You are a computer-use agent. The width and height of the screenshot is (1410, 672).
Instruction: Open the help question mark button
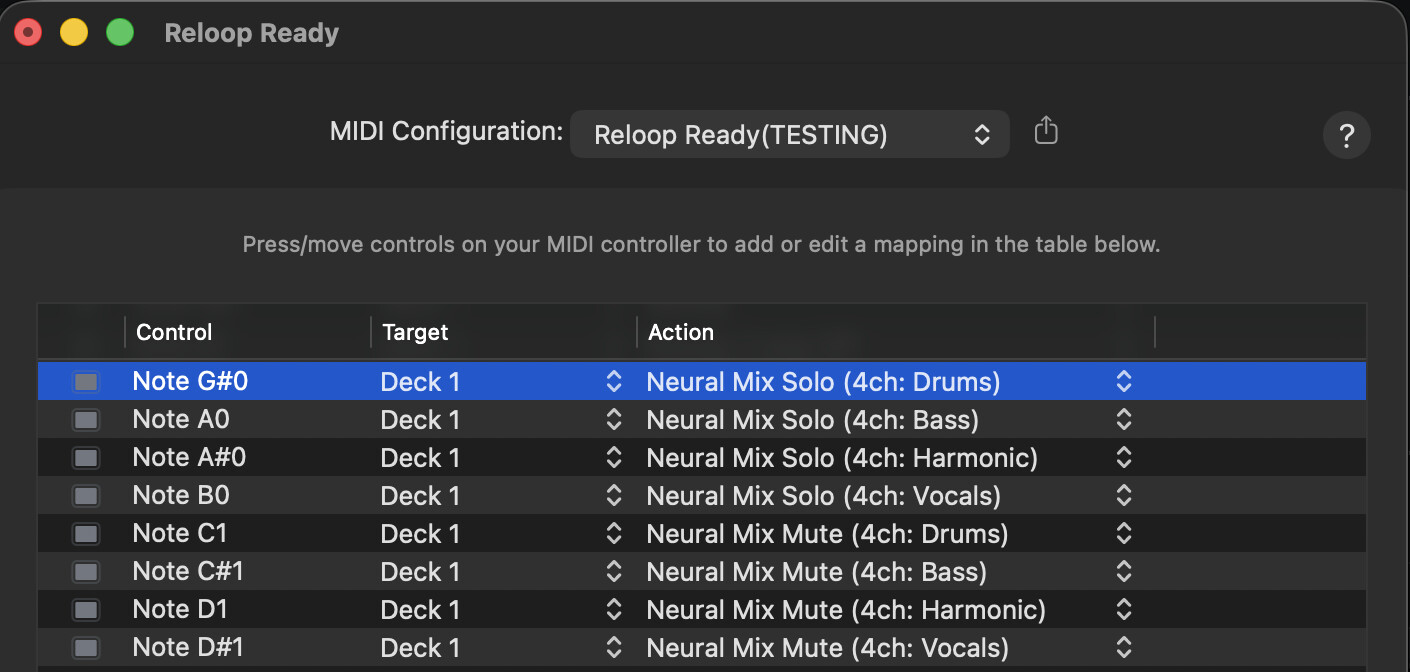[1346, 135]
